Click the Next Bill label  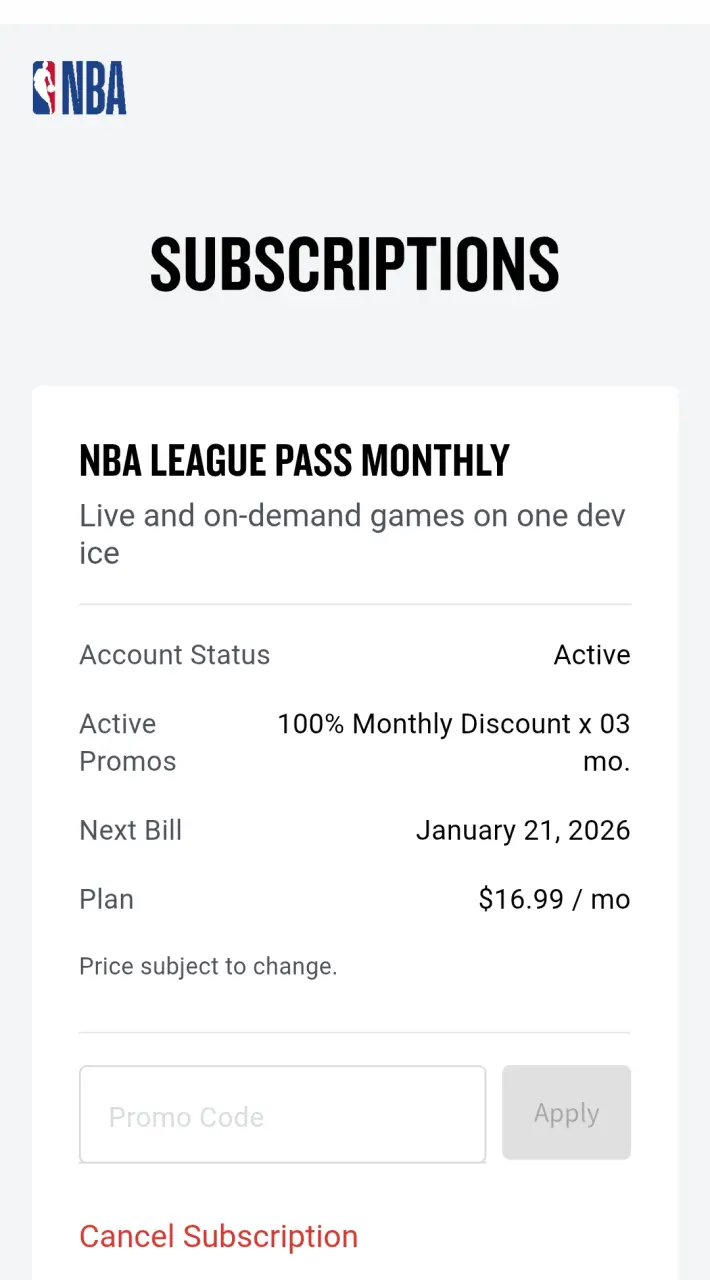[x=131, y=830]
